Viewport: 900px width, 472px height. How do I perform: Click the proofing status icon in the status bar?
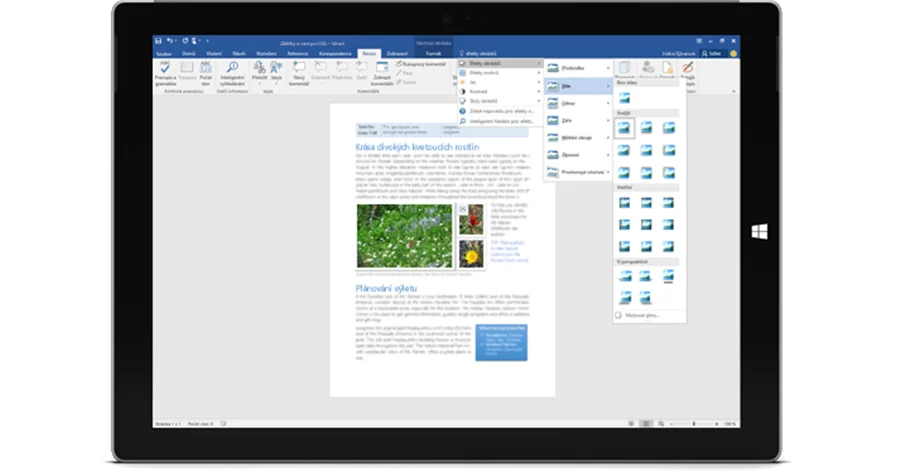click(x=223, y=424)
